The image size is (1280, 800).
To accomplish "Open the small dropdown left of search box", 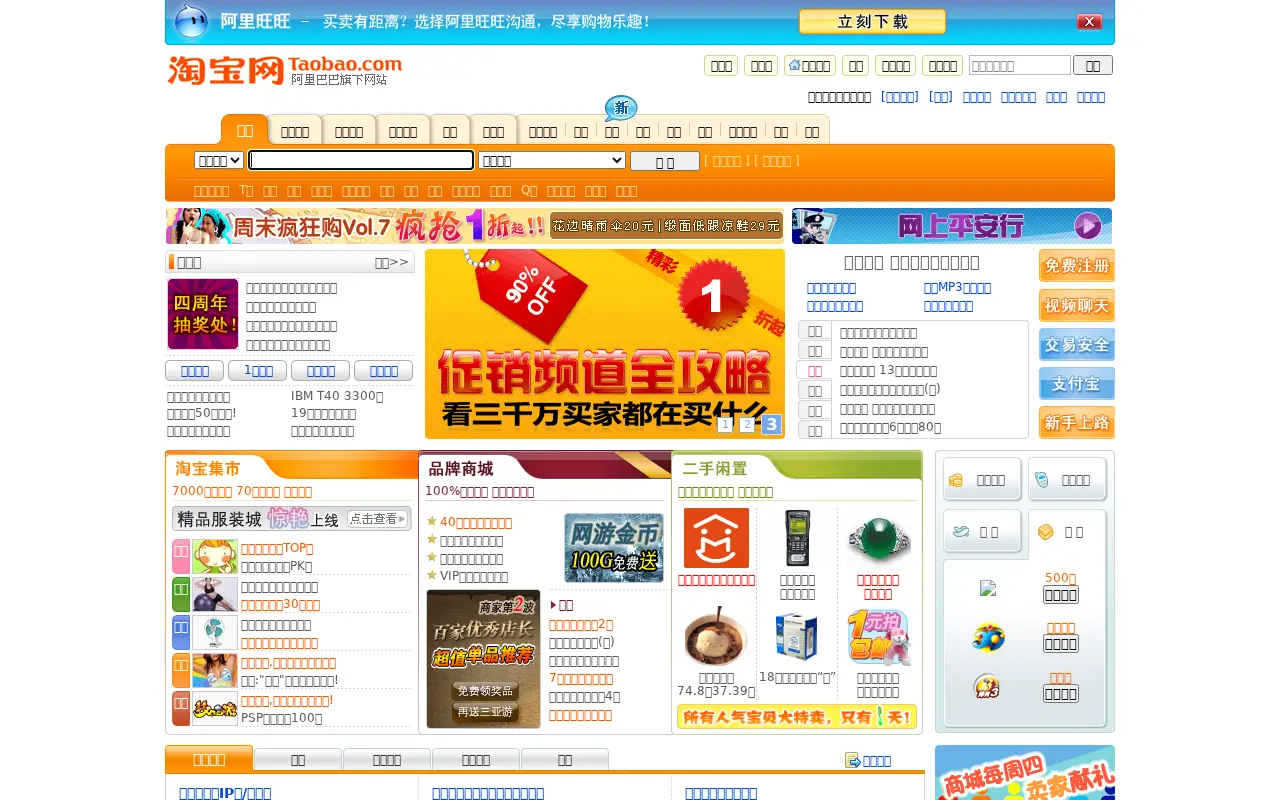I will coord(219,160).
